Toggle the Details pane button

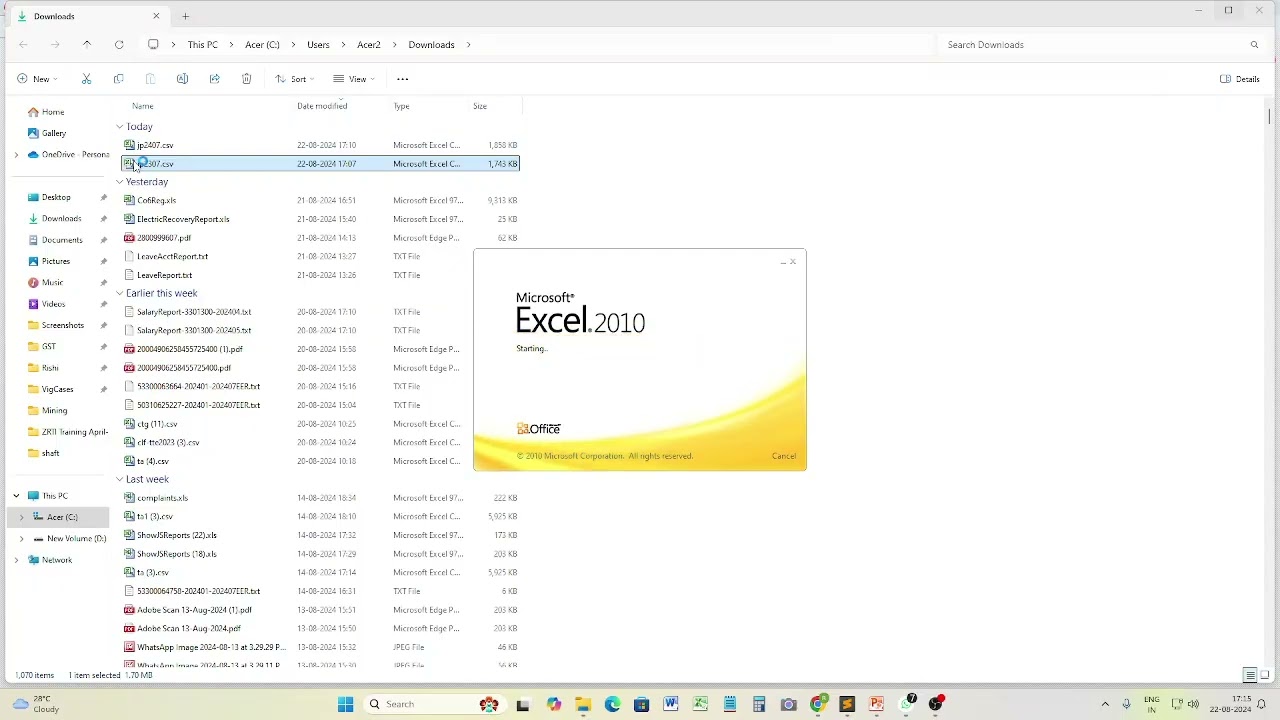click(x=1240, y=79)
